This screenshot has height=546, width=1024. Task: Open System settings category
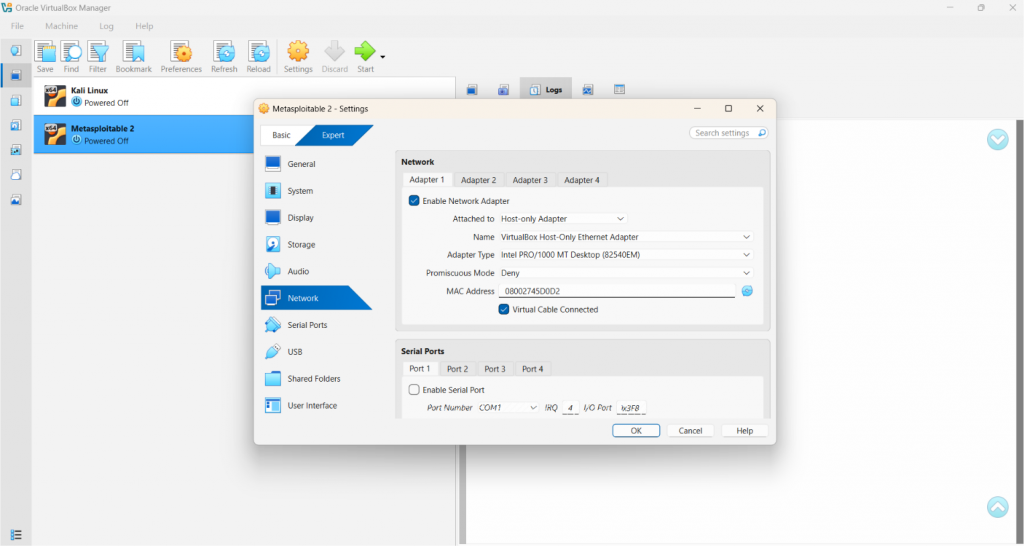click(314, 191)
